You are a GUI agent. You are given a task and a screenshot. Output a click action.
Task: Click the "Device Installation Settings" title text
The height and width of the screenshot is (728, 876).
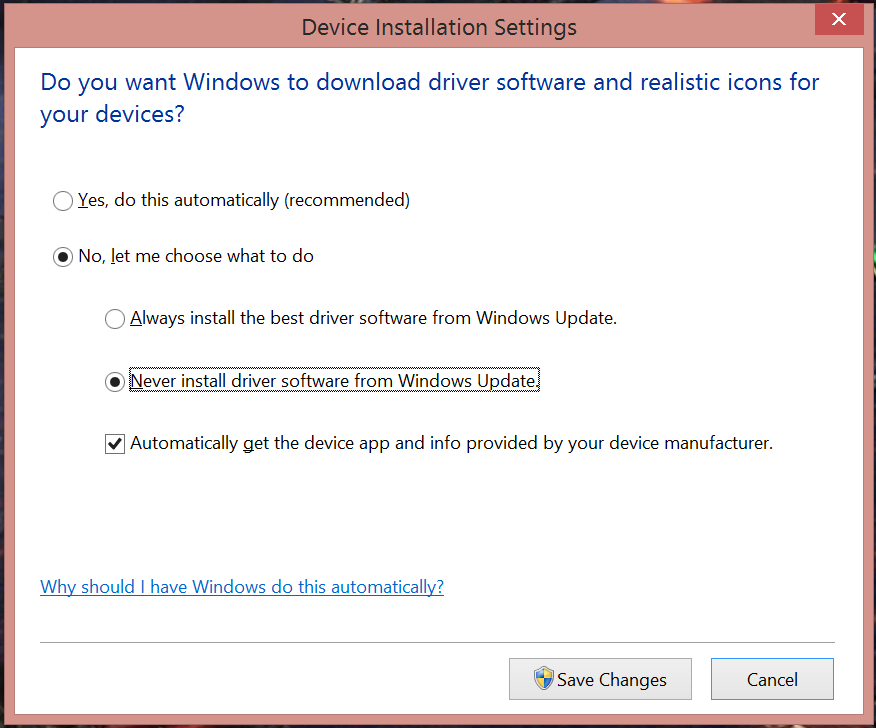tap(439, 27)
